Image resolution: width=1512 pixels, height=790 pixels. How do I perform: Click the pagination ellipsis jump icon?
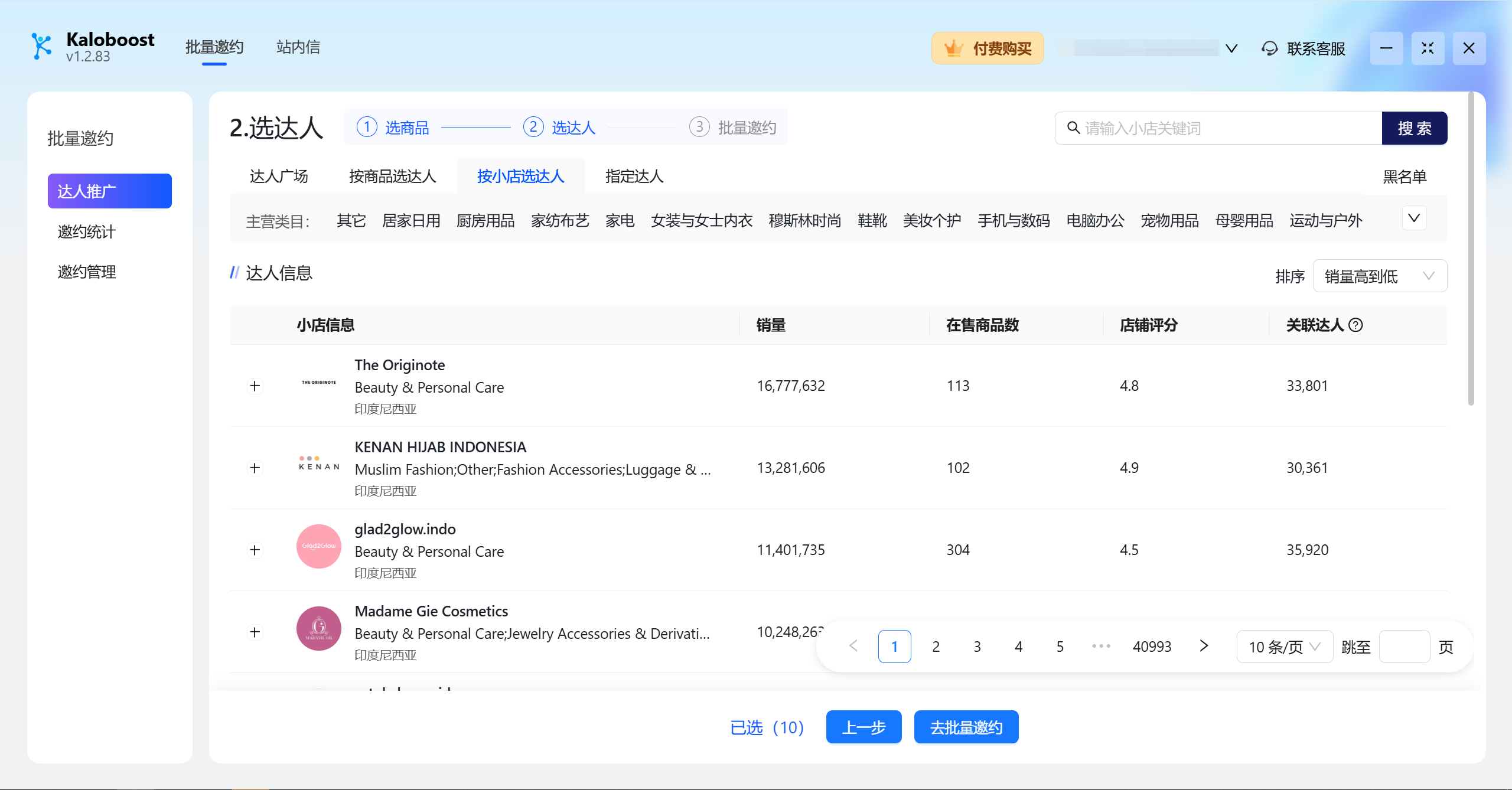[1101, 646]
